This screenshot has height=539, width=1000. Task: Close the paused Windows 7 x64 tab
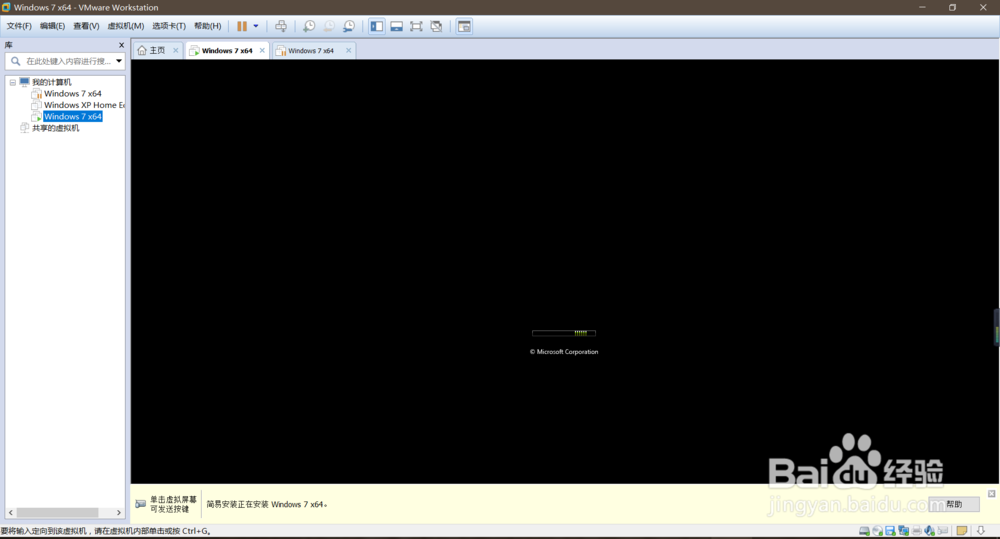point(348,50)
